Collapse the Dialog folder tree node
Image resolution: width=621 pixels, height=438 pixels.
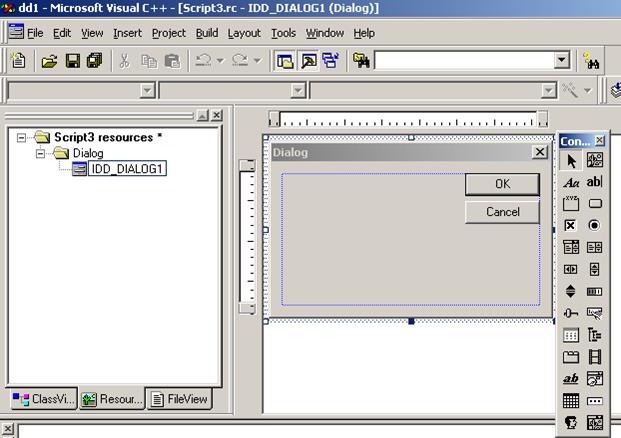click(x=40, y=153)
